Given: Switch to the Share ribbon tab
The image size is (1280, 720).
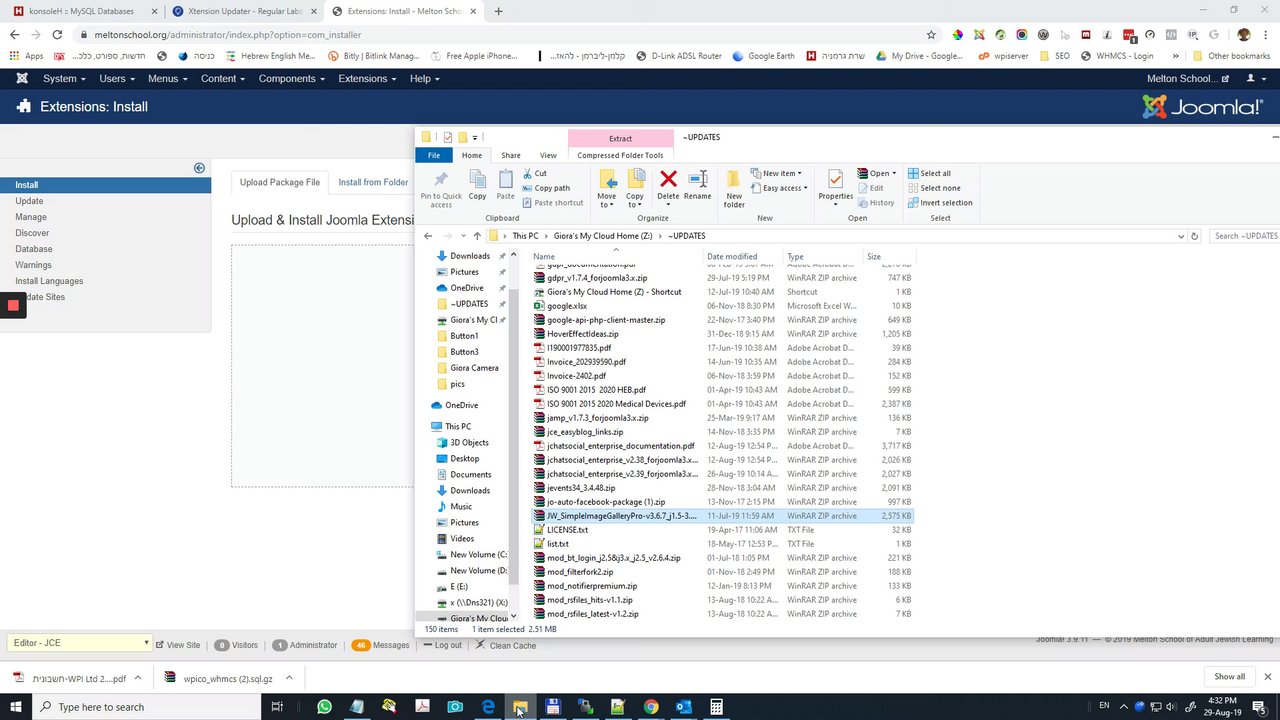Looking at the screenshot, I should [511, 155].
